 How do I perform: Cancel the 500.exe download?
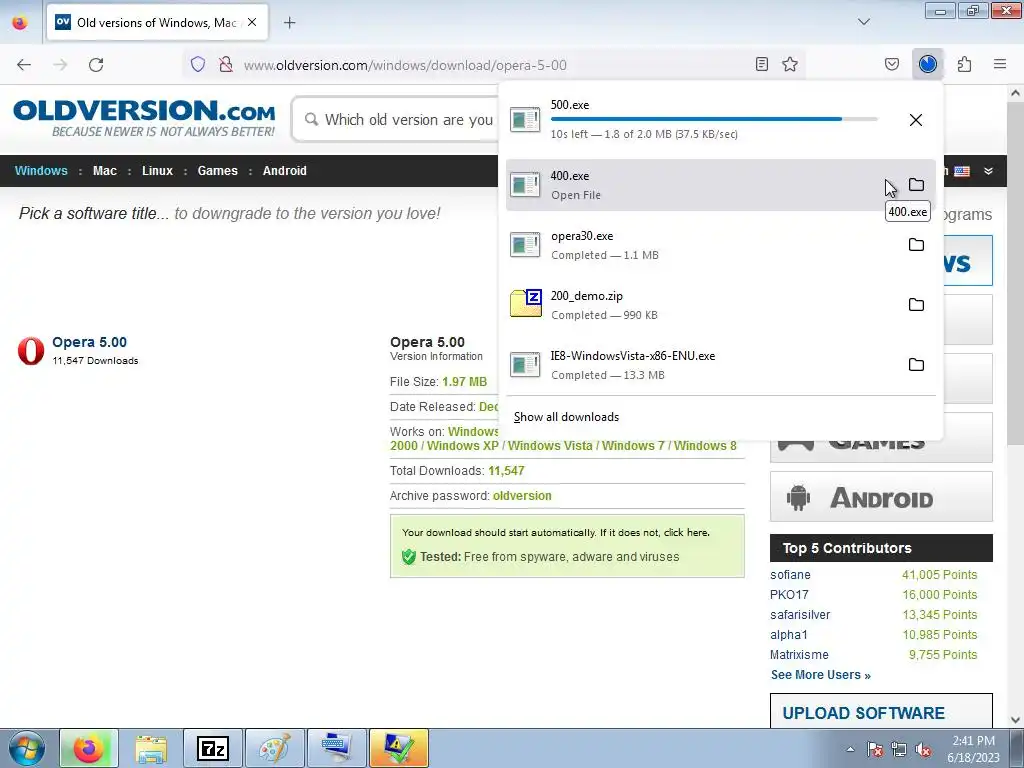coord(916,120)
